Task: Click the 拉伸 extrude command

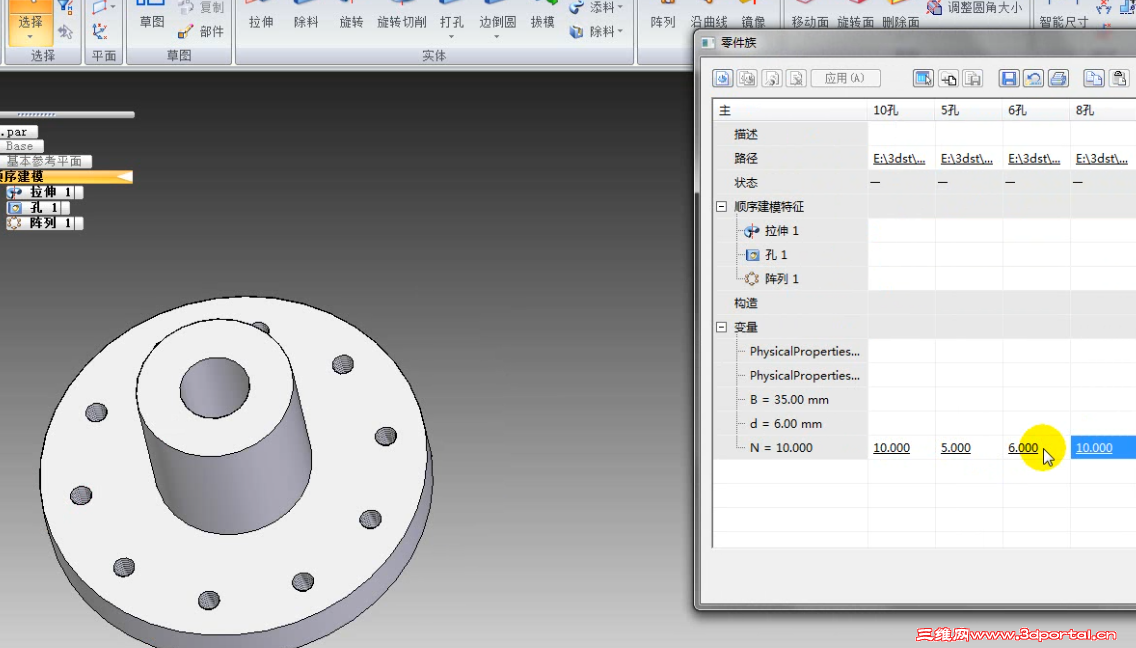Action: tap(261, 16)
